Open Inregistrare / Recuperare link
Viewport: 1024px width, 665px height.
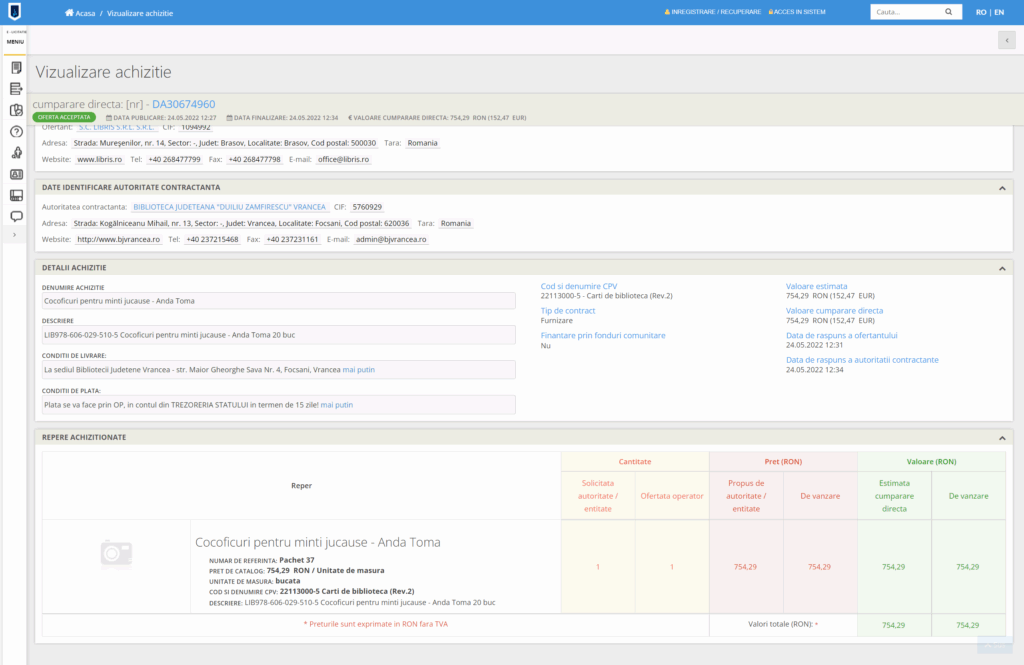click(712, 12)
